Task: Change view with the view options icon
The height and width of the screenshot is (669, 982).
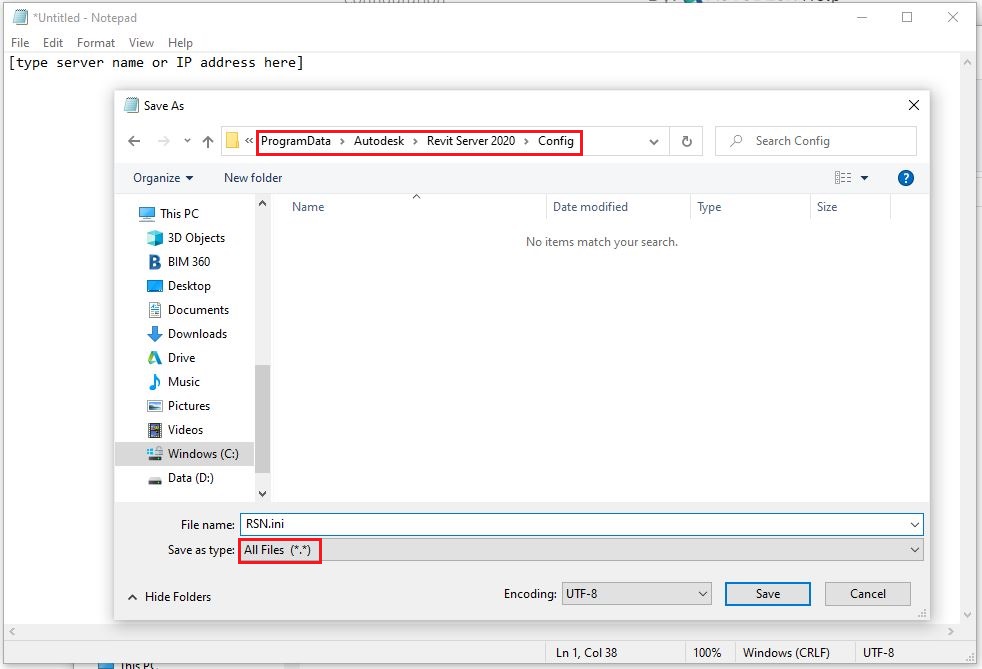Action: point(843,178)
